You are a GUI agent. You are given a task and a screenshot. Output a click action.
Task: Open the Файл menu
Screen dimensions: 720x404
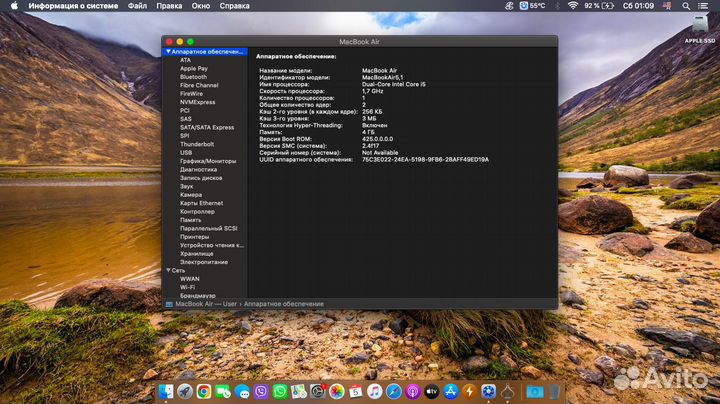click(x=137, y=6)
